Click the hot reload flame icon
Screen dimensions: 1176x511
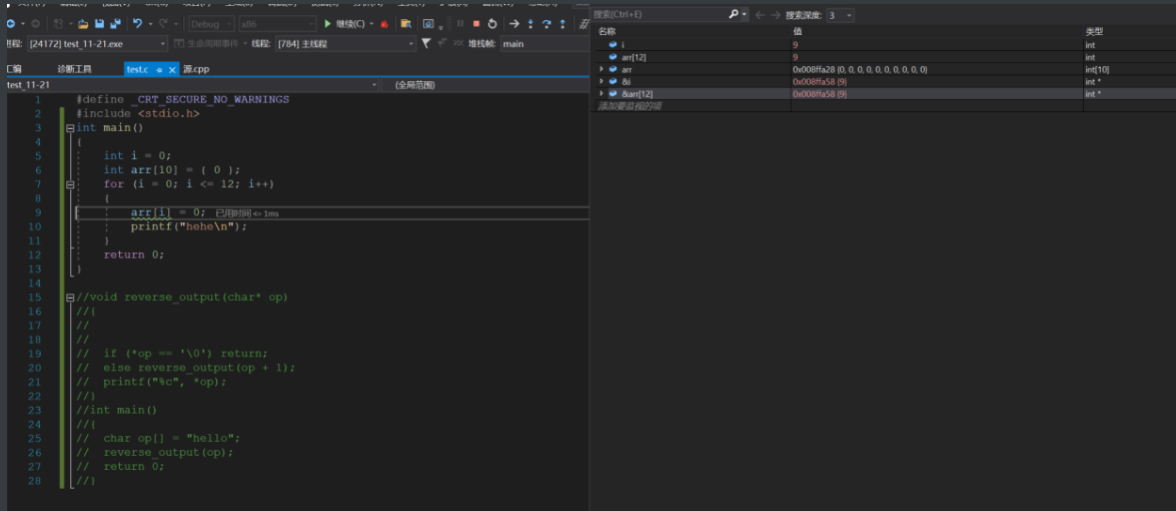[x=384, y=23]
